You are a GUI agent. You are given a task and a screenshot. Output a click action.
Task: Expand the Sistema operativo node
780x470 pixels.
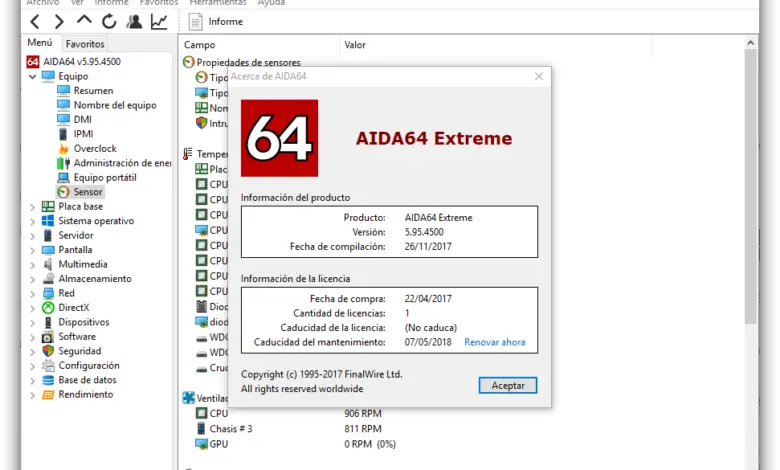click(x=32, y=221)
